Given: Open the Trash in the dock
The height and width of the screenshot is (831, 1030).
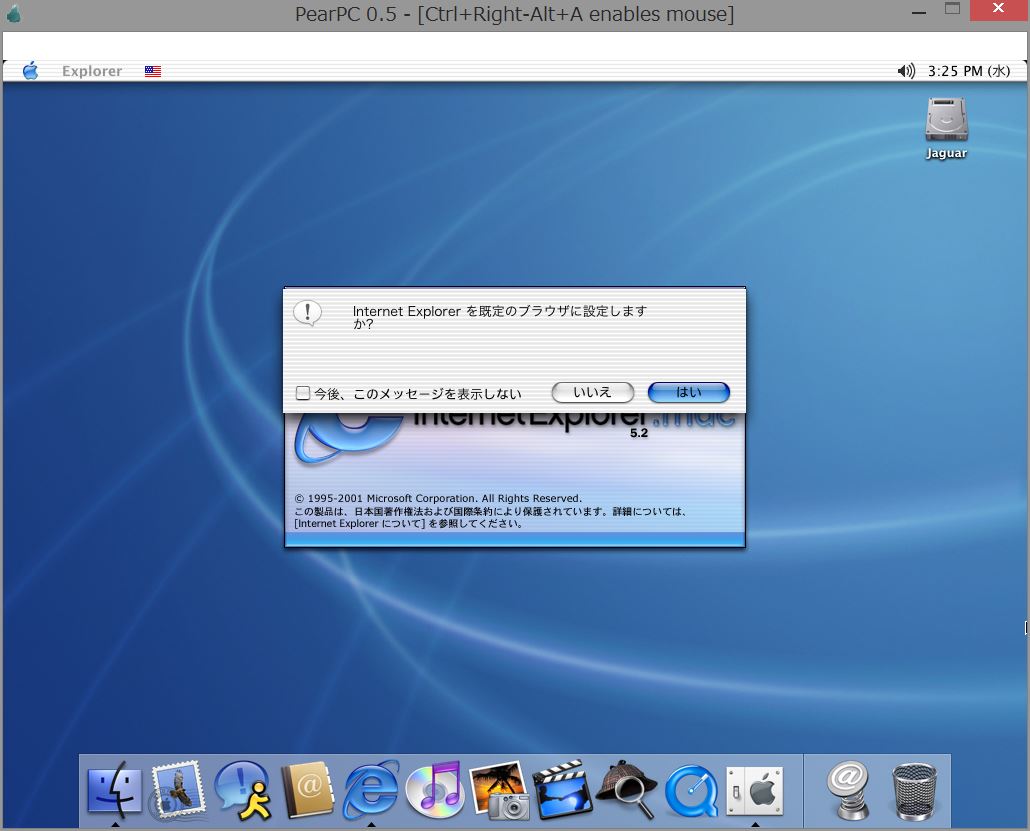Looking at the screenshot, I should [914, 792].
